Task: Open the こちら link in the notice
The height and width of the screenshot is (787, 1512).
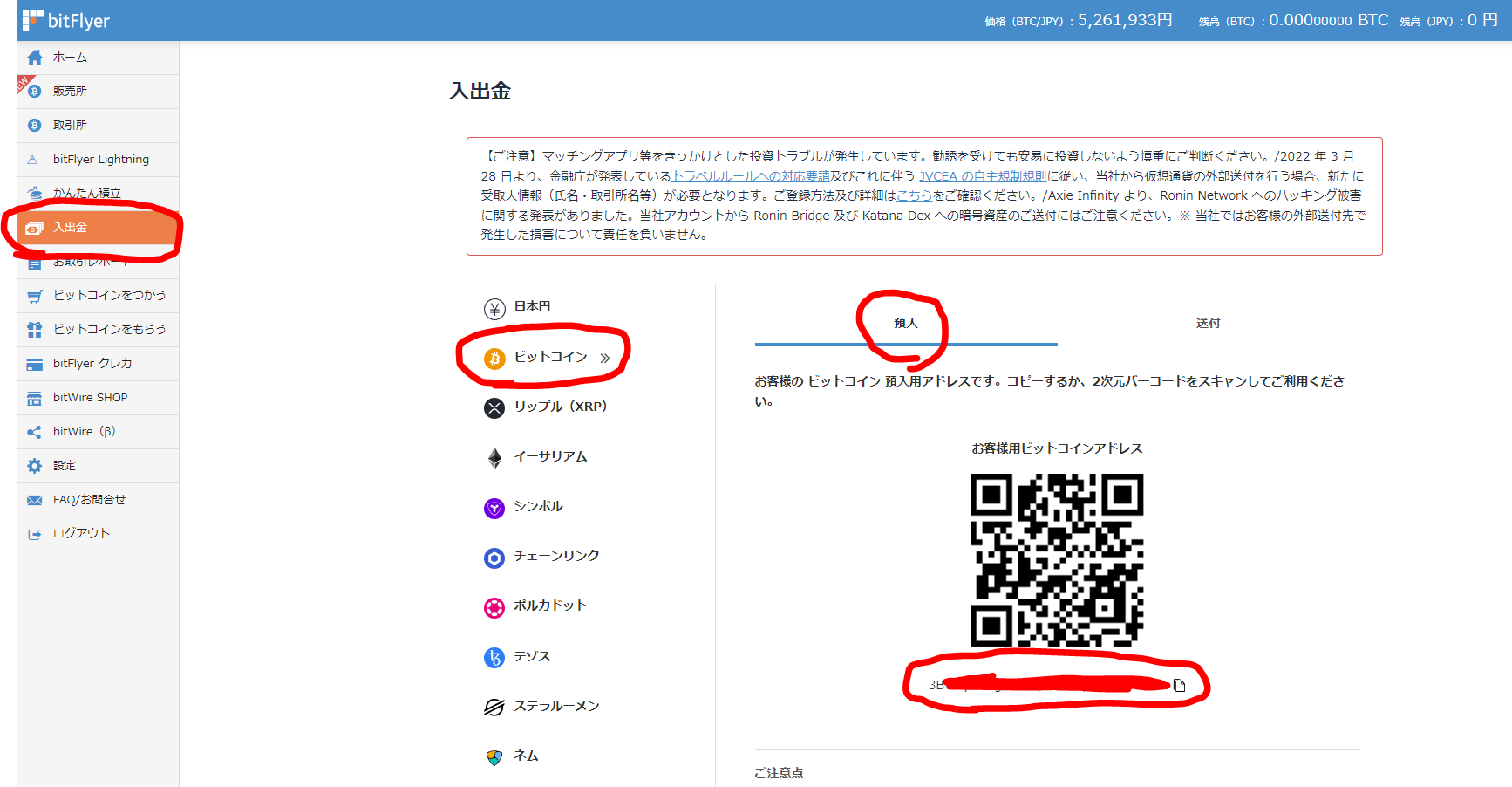Action: [913, 195]
